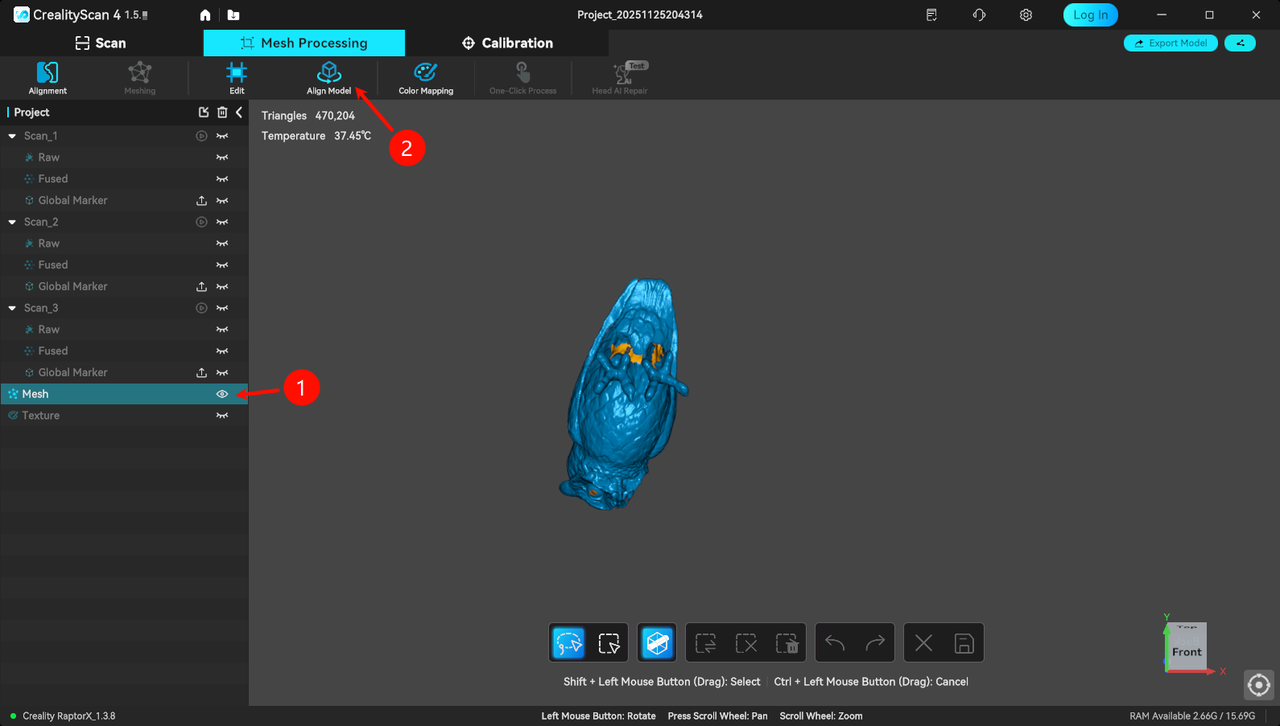Collapse the Scan_1 tree node
Image resolution: width=1280 pixels, height=726 pixels.
tap(12, 136)
